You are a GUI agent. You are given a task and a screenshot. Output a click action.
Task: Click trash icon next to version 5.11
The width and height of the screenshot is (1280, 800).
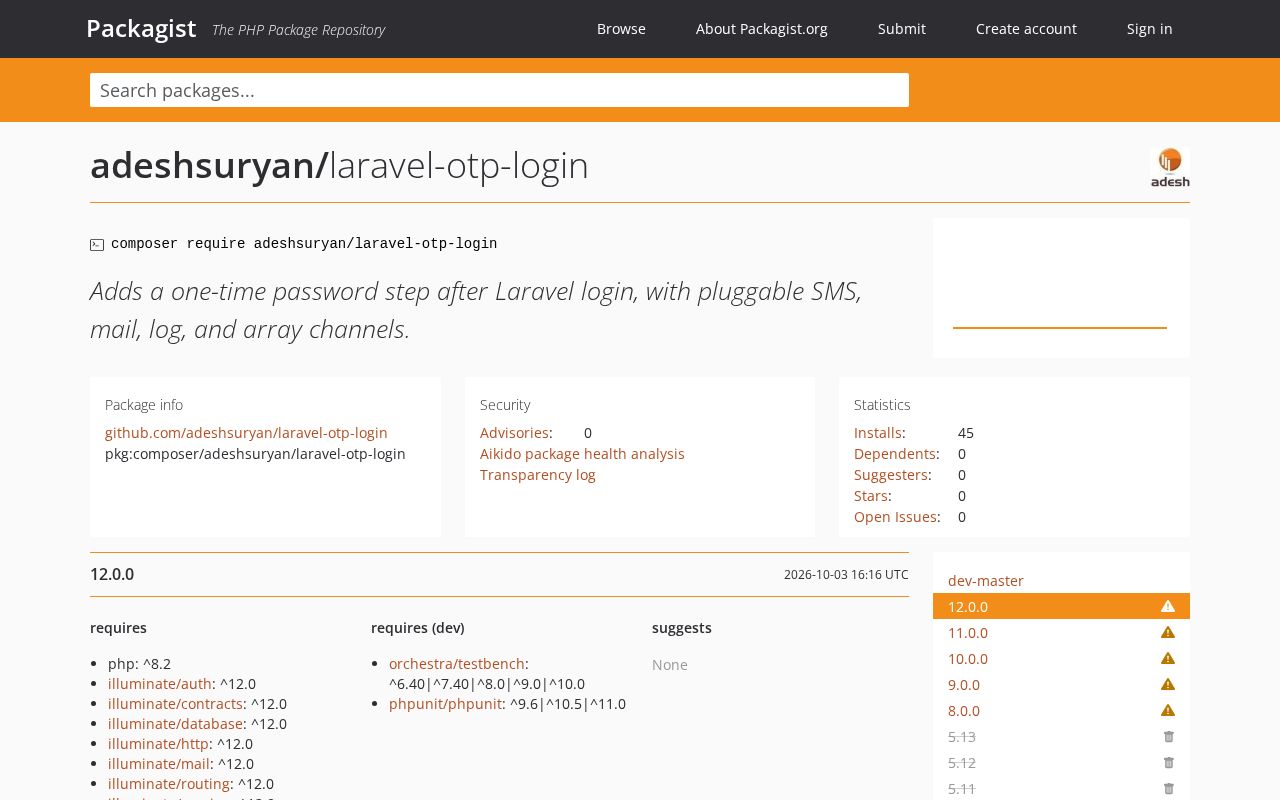pyautogui.click(x=1168, y=789)
